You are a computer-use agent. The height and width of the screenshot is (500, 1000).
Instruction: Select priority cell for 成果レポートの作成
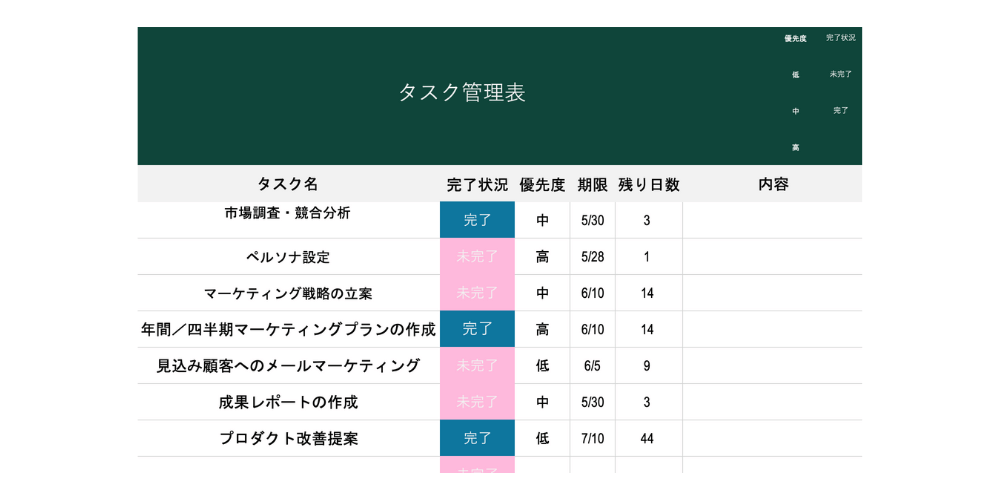pyautogui.click(x=542, y=402)
